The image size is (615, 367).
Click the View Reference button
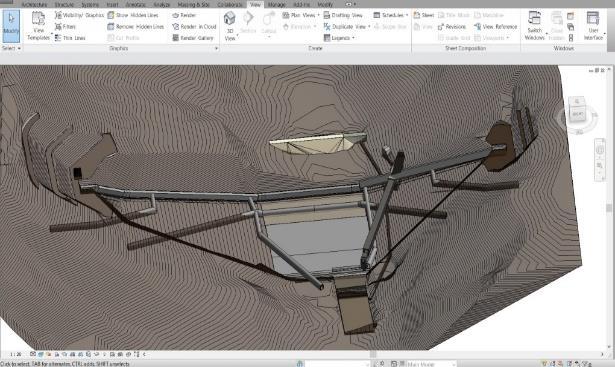point(496,27)
